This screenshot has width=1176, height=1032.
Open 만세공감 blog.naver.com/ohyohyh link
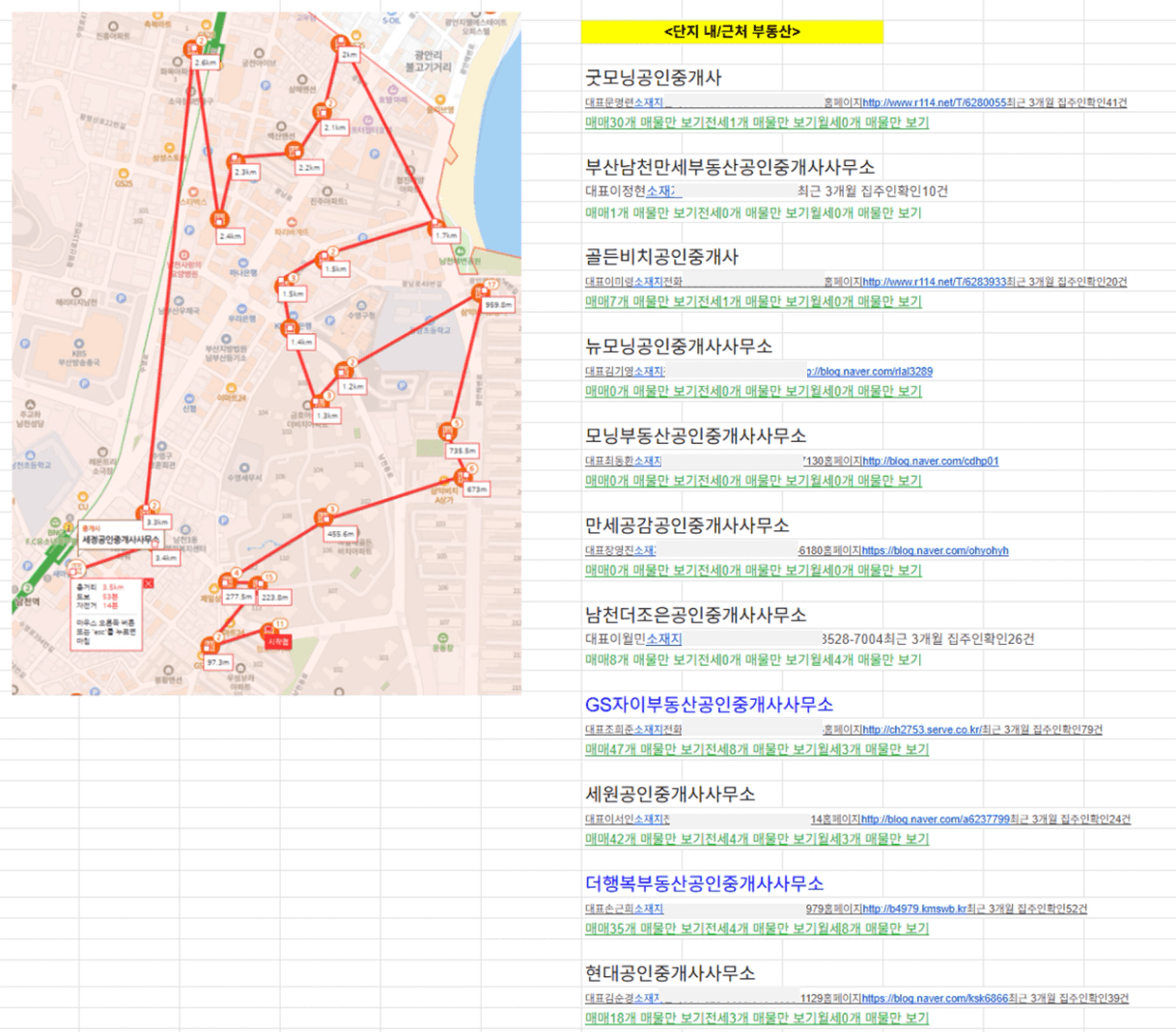pos(935,551)
